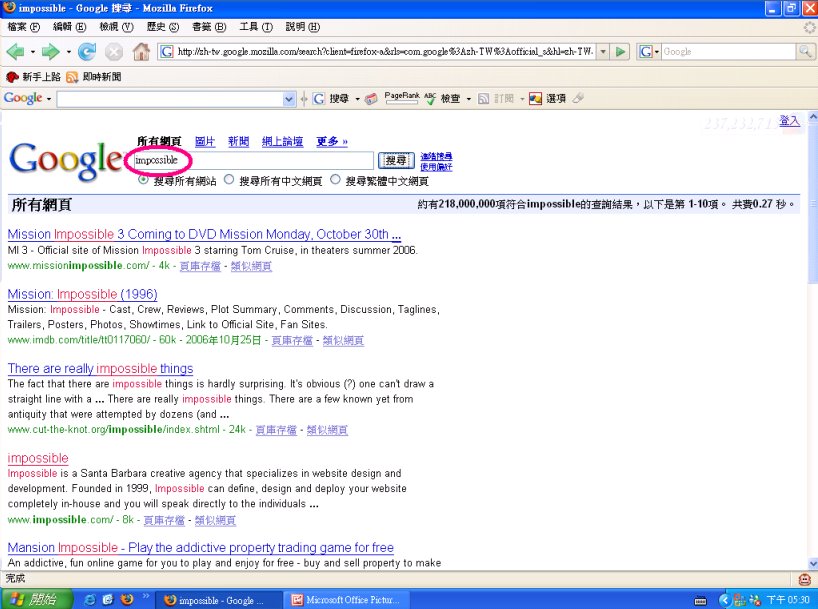The height and width of the screenshot is (609, 818).
Task: Open the 說明 menu
Action: pos(303,27)
